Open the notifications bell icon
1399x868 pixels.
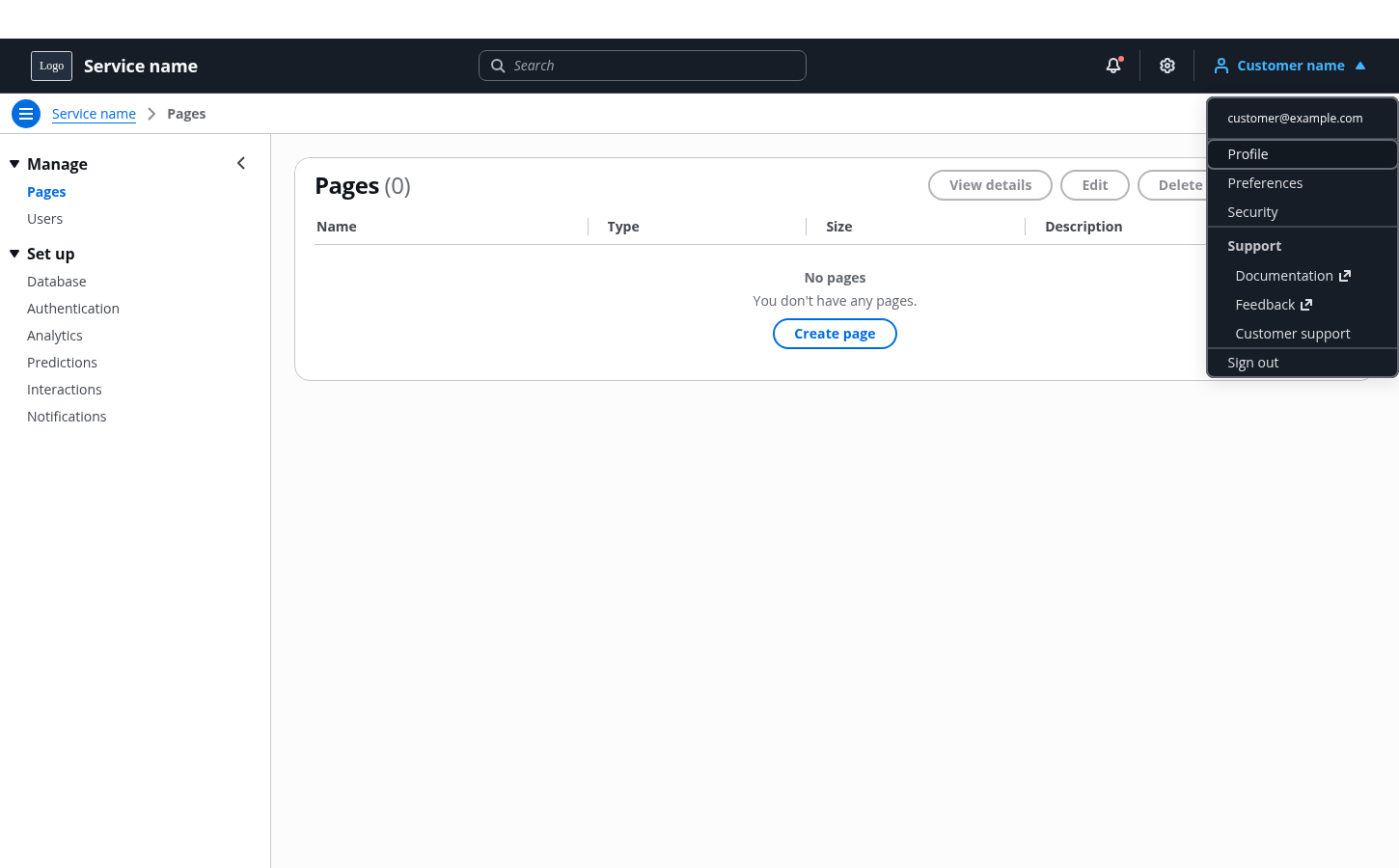pos(1113,66)
